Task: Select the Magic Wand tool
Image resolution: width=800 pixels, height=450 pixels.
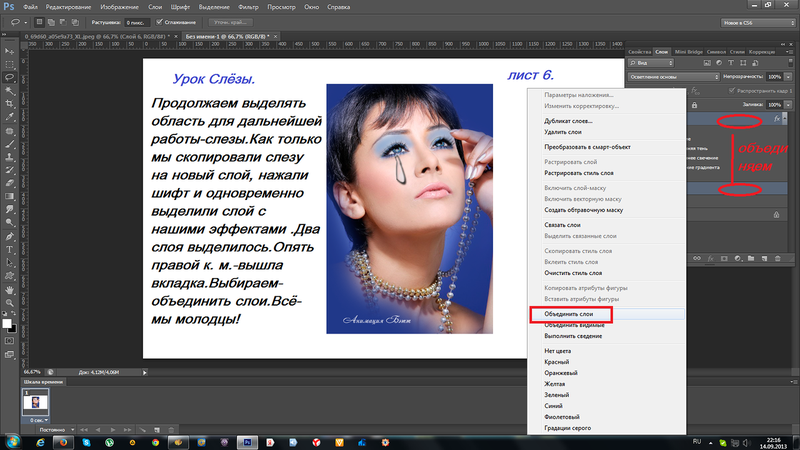Action: [9, 89]
